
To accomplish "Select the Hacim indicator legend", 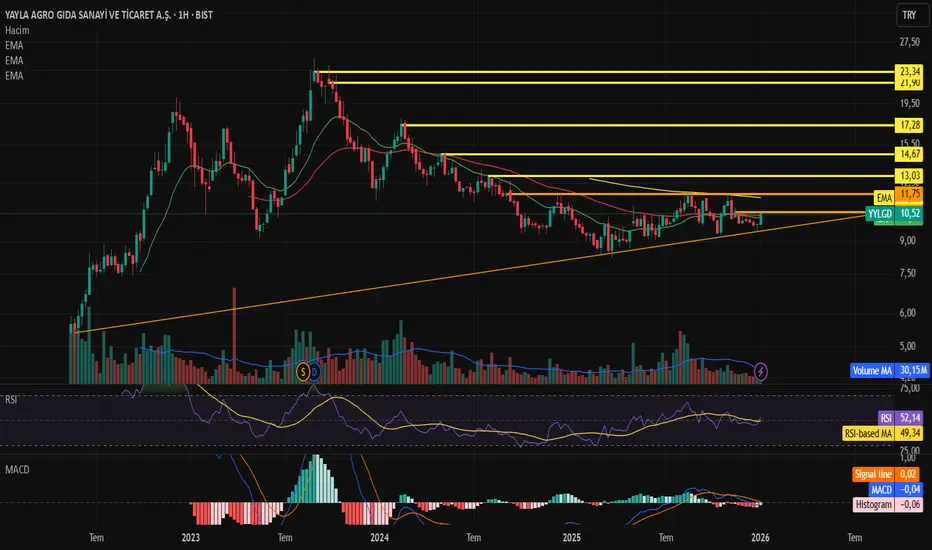I will [17, 30].
